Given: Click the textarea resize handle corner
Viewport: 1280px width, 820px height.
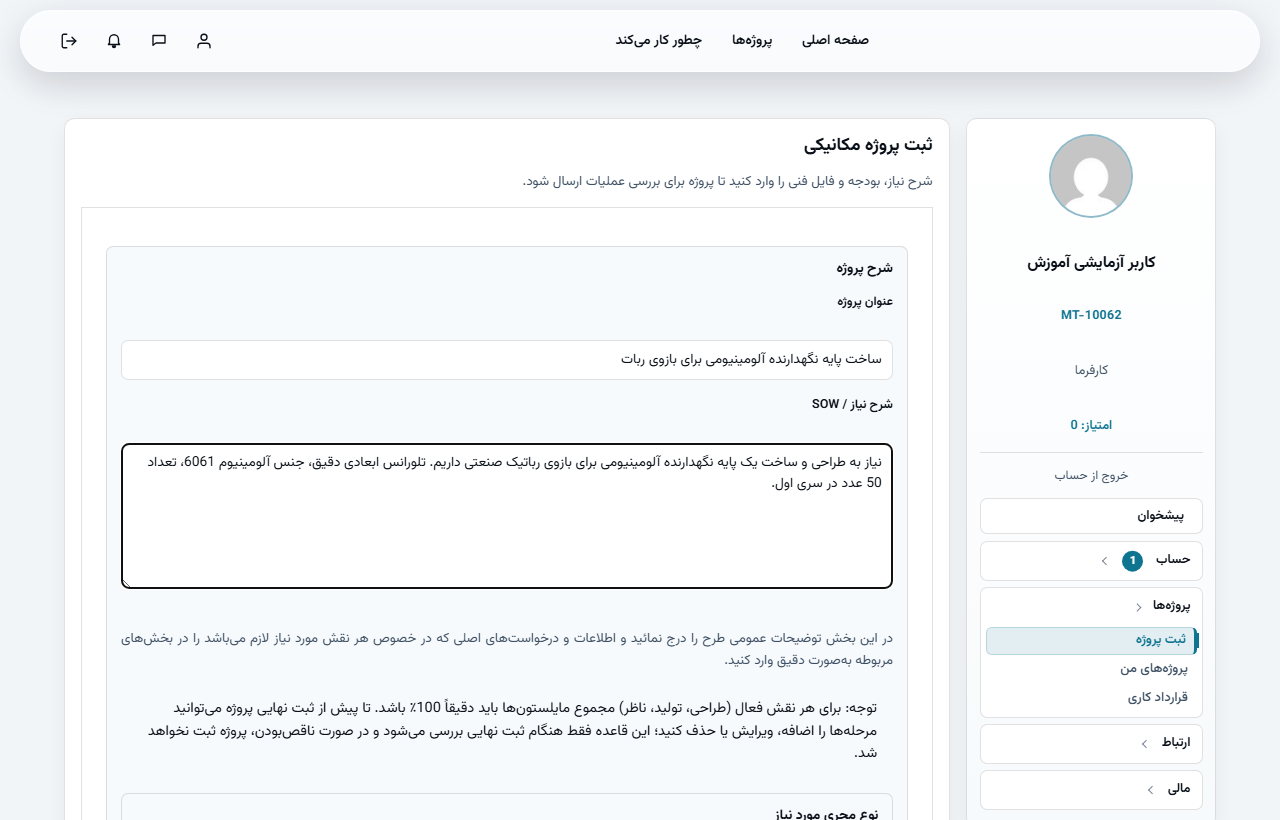Looking at the screenshot, I should [x=127, y=583].
